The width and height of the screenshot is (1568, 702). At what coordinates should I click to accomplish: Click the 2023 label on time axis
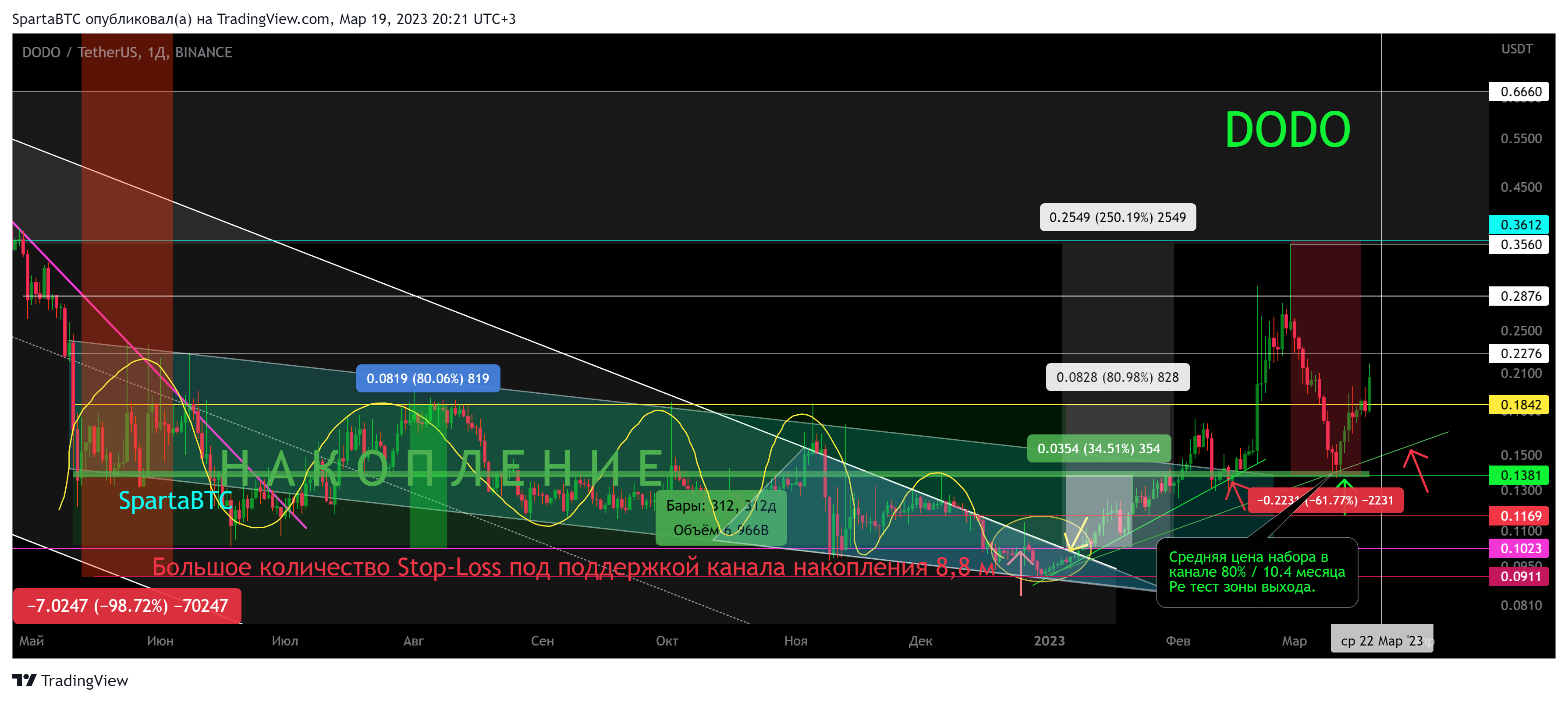[1050, 641]
